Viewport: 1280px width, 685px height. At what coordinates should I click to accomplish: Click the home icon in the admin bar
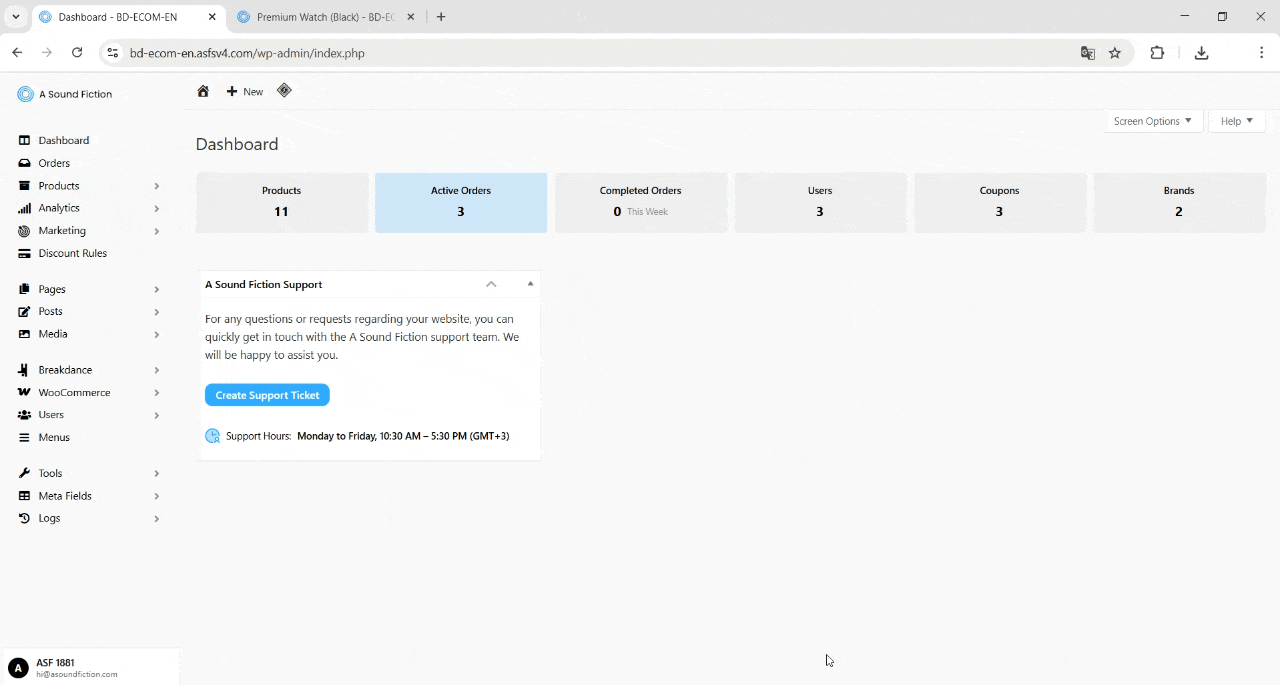pyautogui.click(x=203, y=91)
